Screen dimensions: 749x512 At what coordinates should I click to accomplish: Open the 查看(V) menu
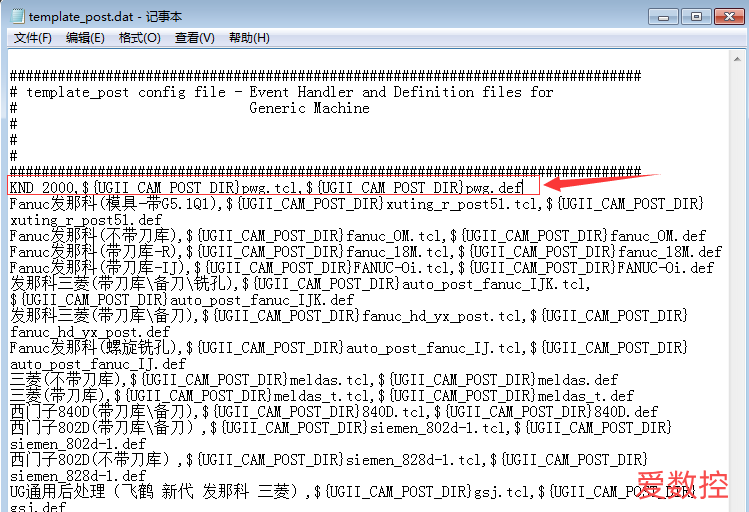[194, 38]
